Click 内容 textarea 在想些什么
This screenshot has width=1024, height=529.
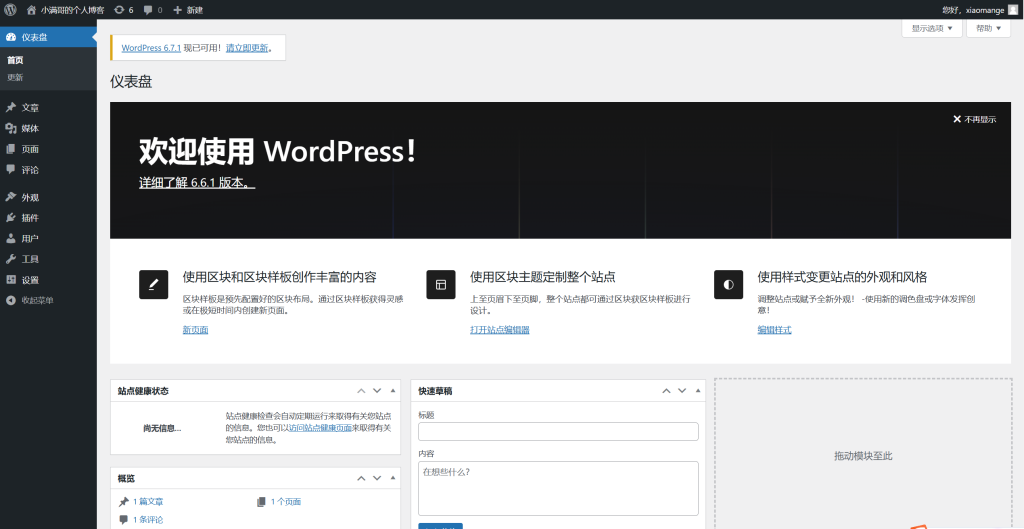click(x=558, y=489)
